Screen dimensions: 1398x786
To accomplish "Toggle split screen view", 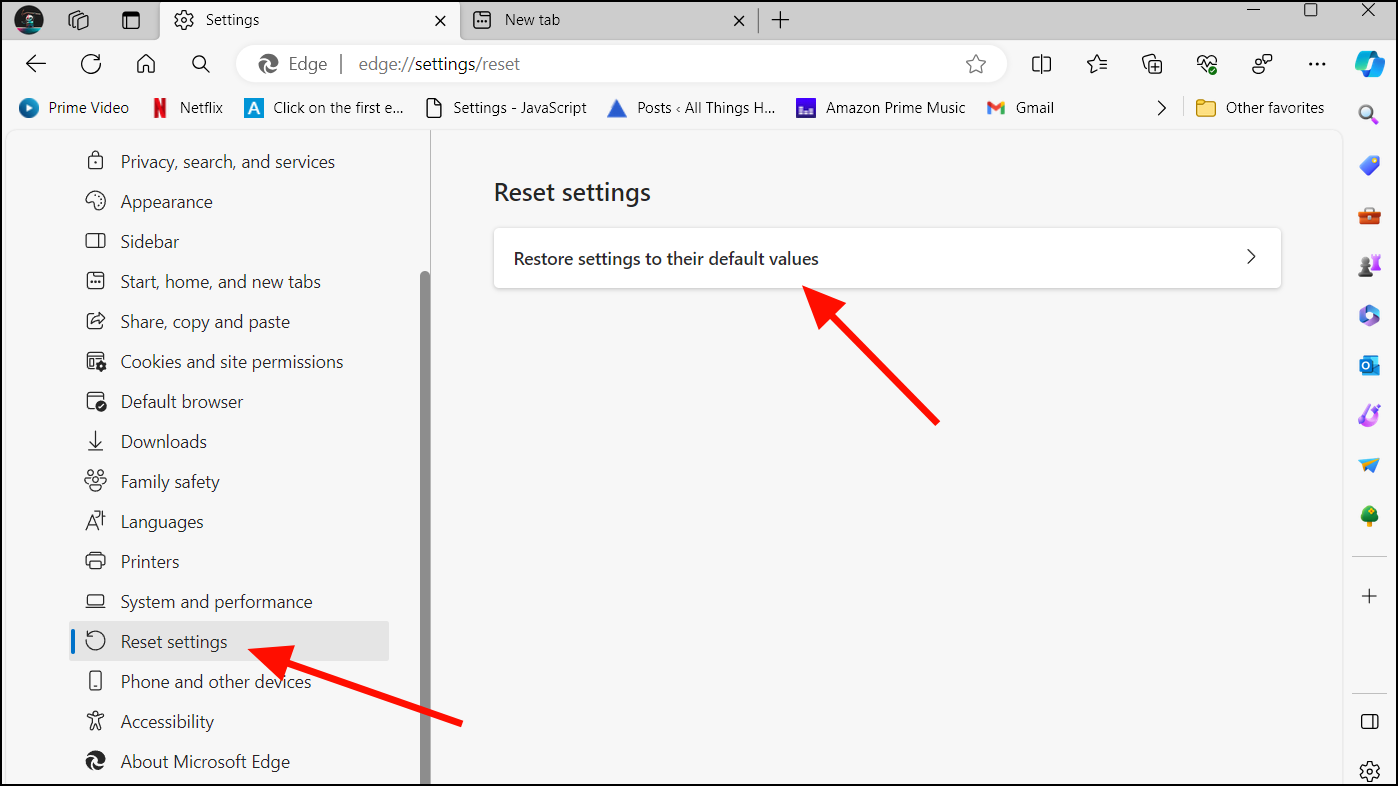I will [1041, 63].
